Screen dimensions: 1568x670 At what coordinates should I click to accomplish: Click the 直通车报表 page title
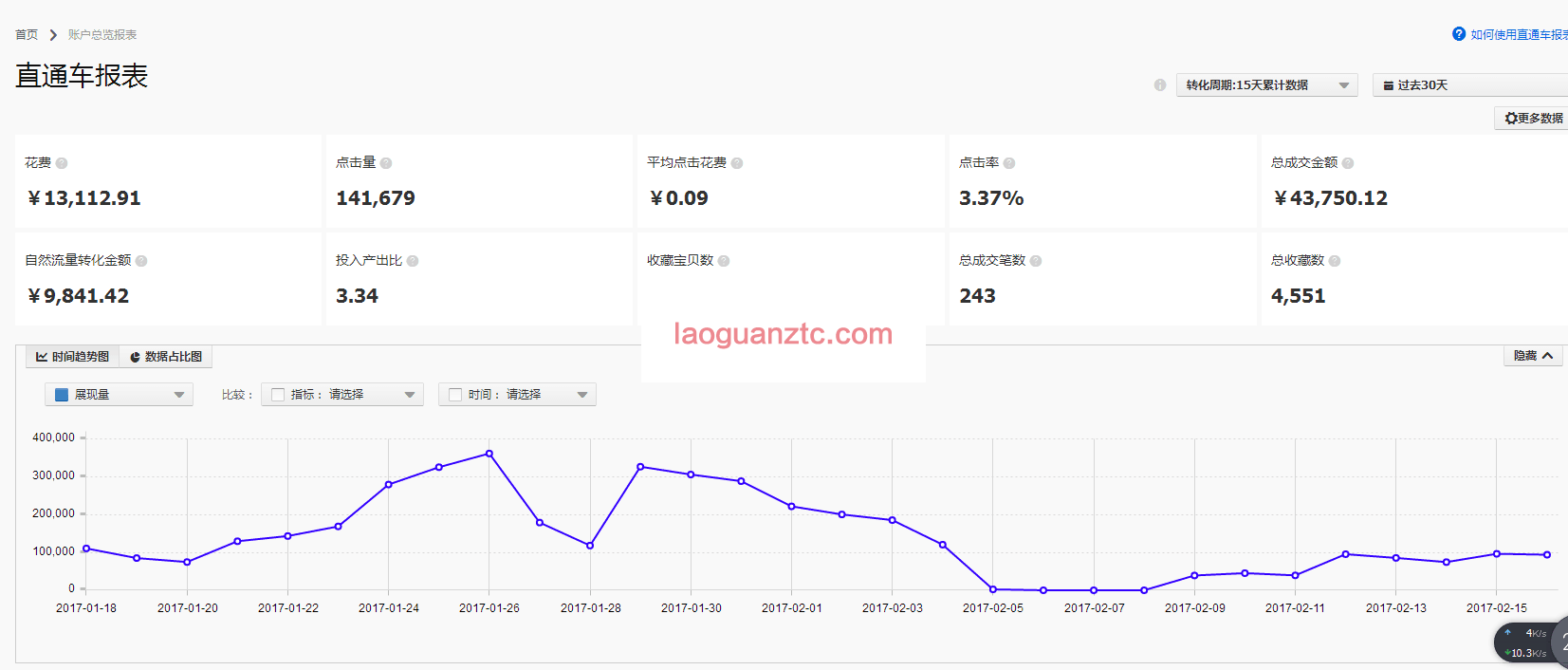82,76
